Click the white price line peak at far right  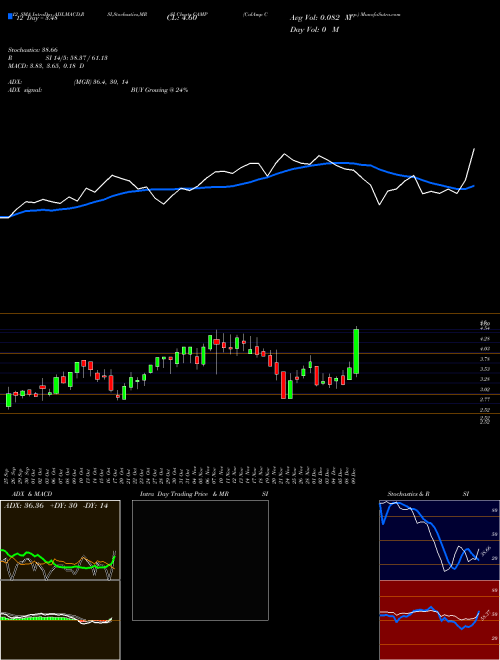(474, 149)
